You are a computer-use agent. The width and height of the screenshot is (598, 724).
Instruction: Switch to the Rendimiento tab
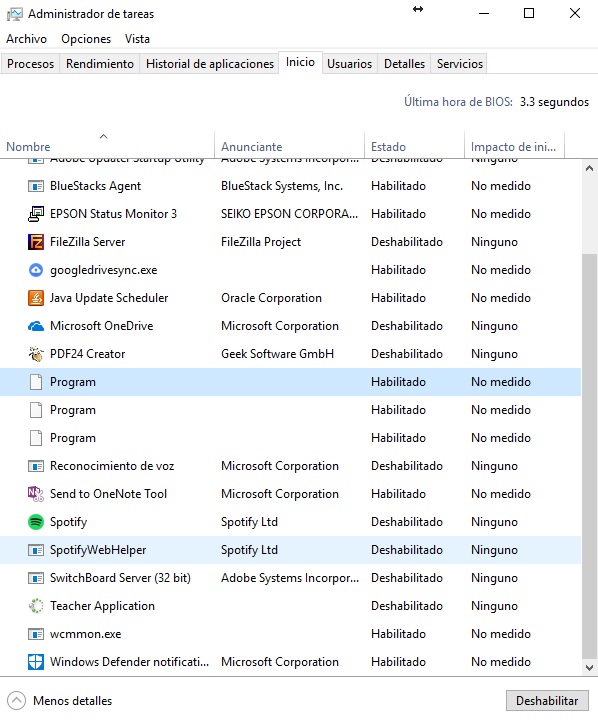(100, 64)
